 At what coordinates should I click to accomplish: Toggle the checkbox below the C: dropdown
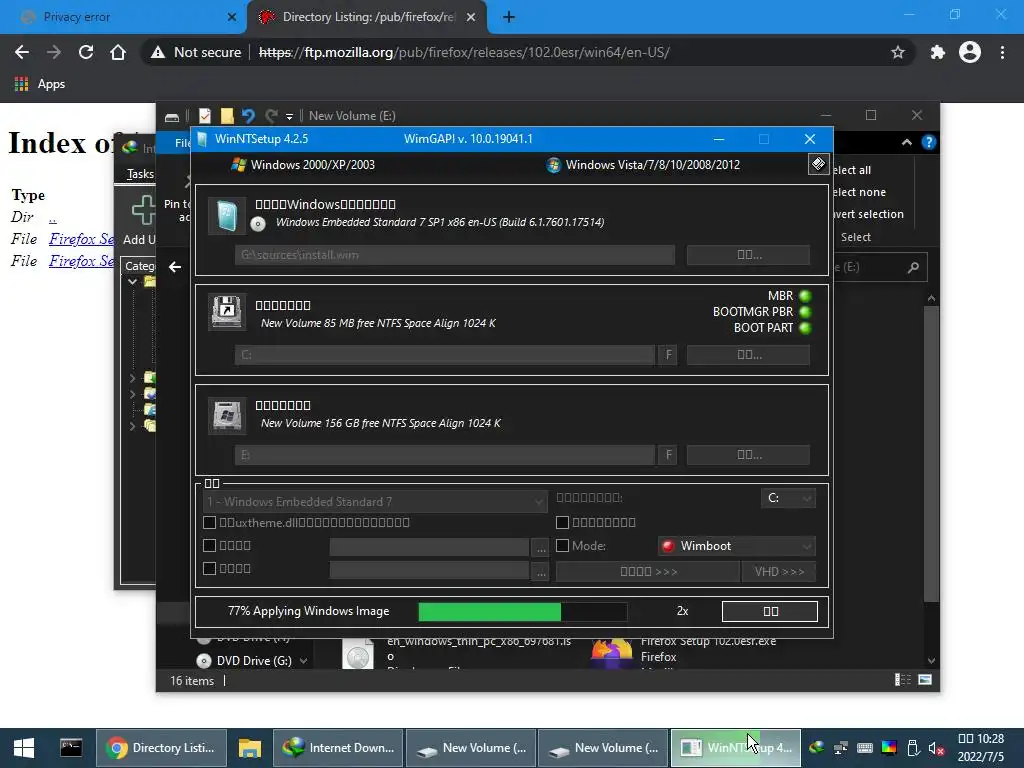coord(562,522)
